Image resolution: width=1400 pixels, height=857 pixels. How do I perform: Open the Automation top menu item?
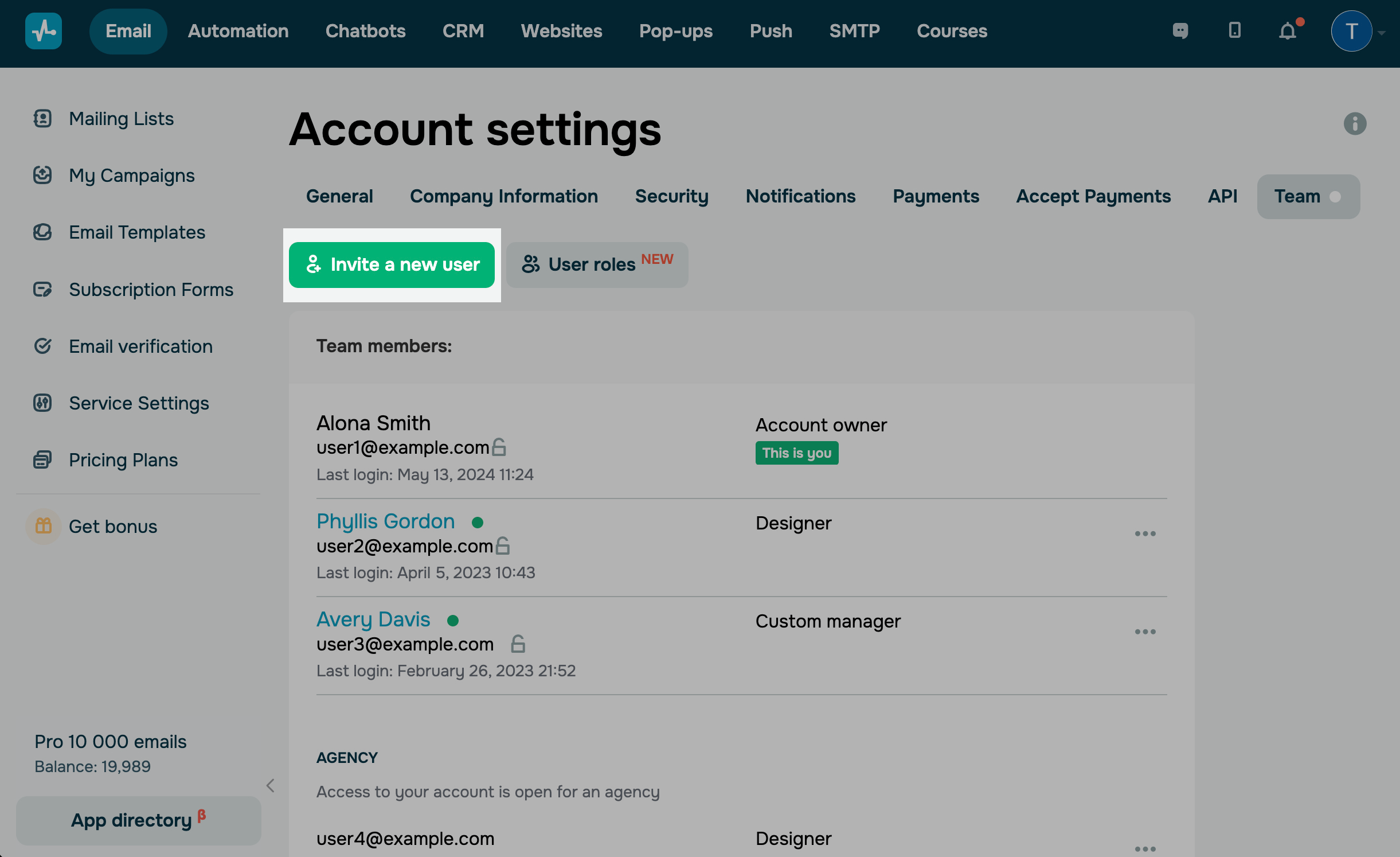(x=238, y=31)
